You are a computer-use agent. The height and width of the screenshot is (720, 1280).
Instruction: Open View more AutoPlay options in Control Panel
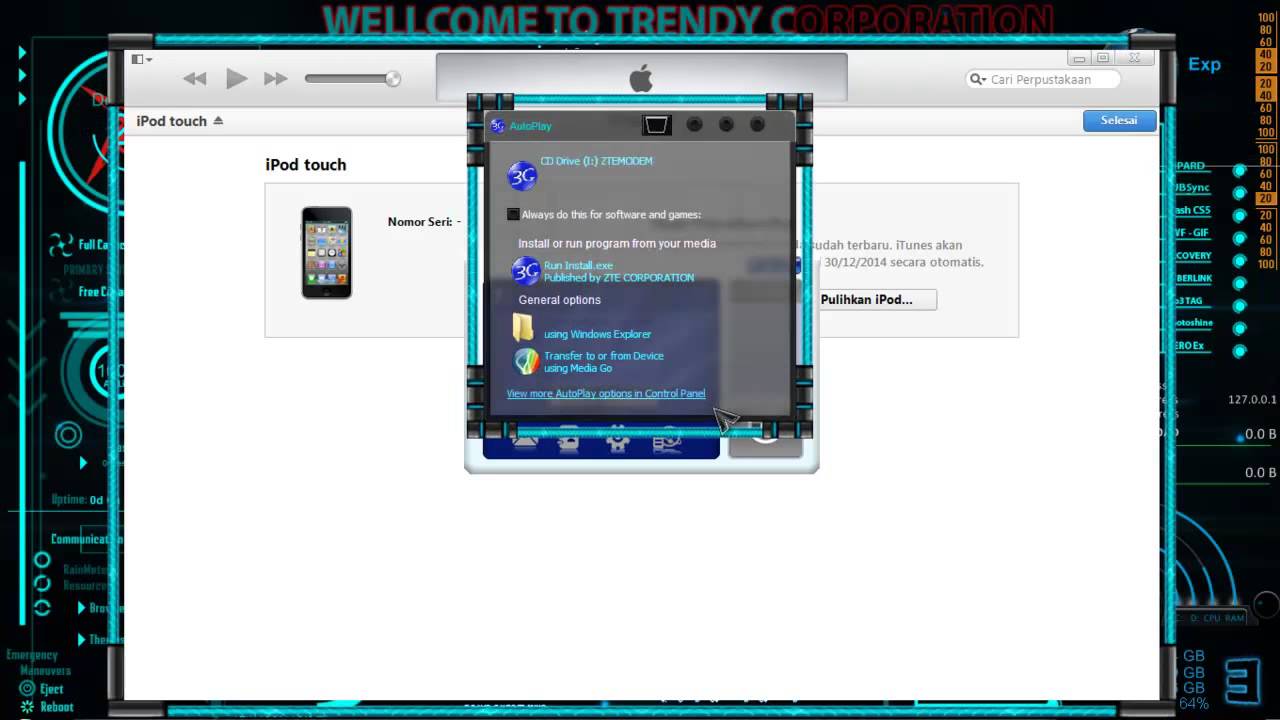606,393
